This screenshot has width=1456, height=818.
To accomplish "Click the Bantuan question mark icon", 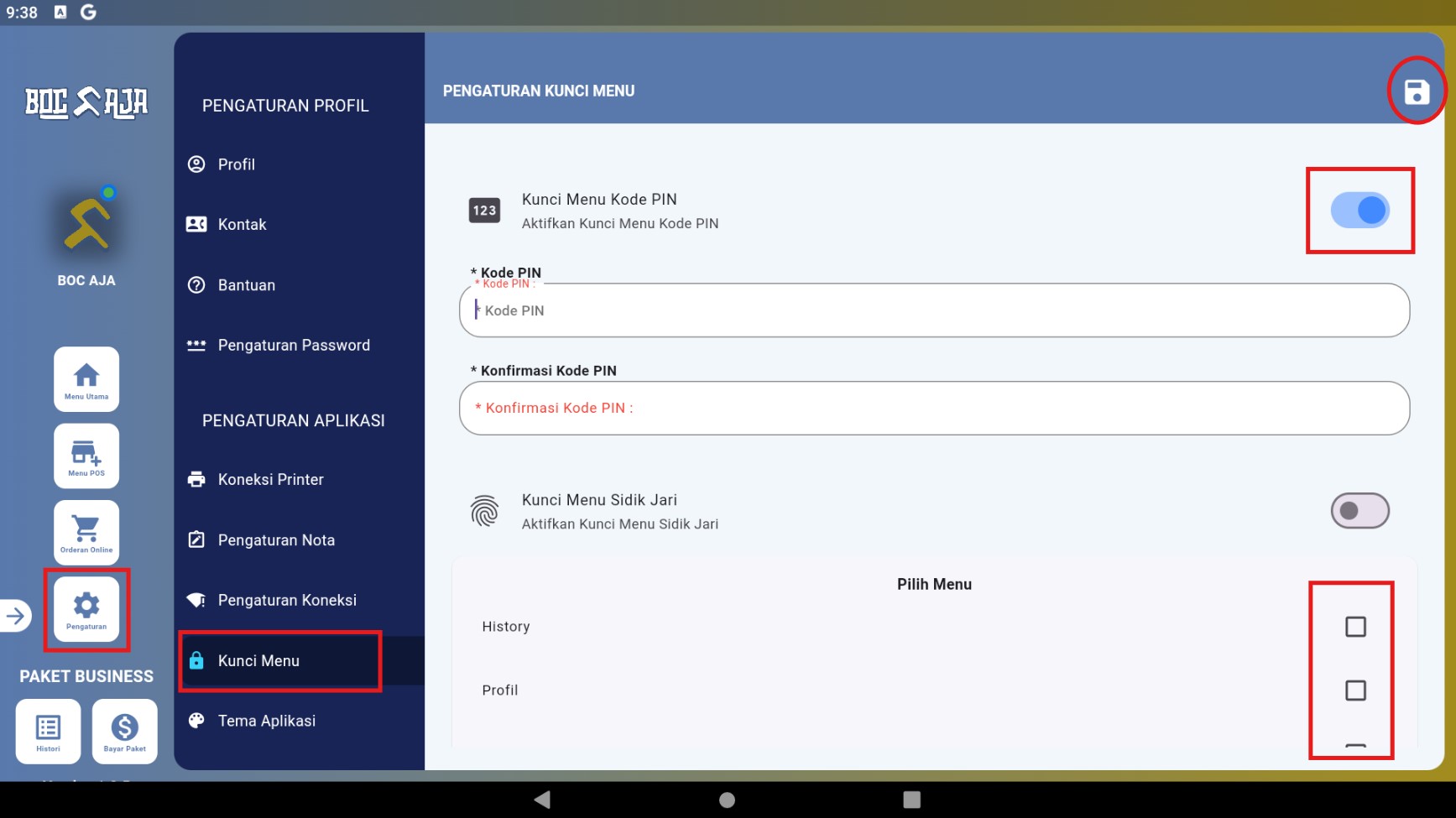I will point(196,285).
